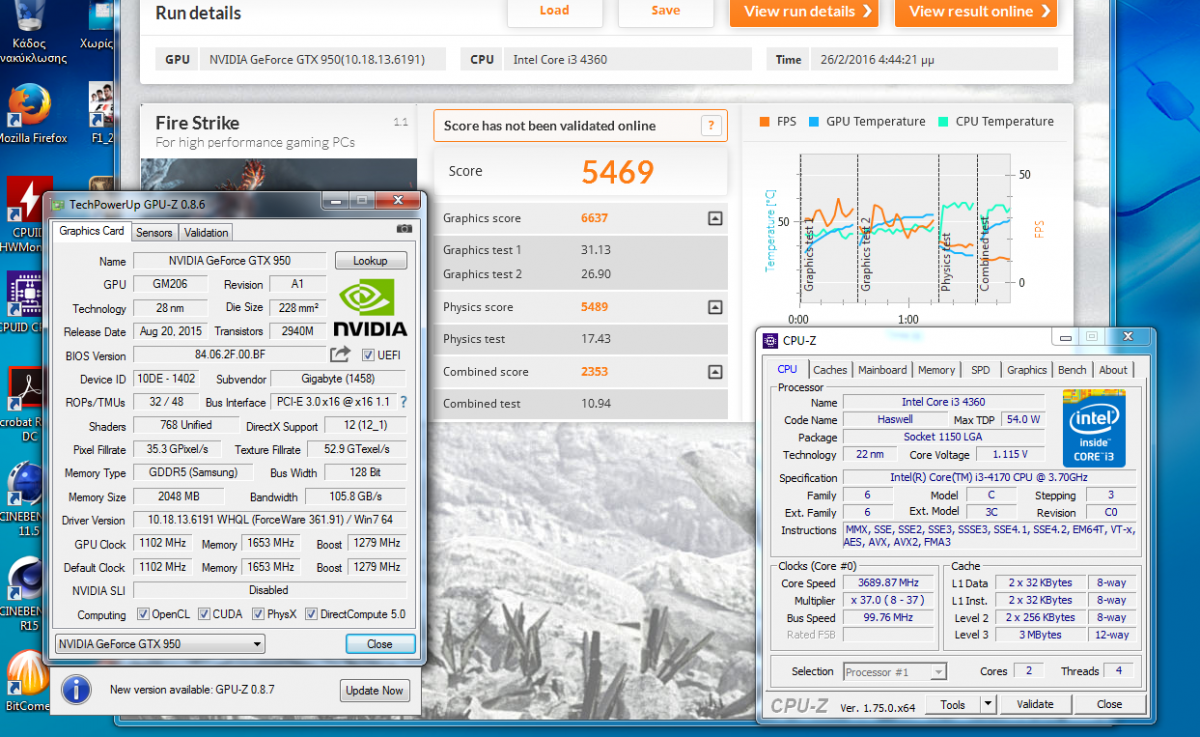The height and width of the screenshot is (737, 1200).
Task: Collapse the Physics score section
Action: coord(715,307)
